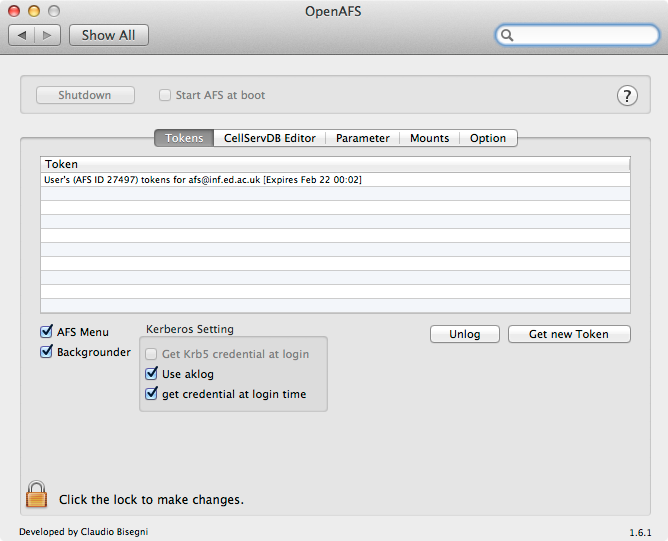Toggle the Backgrounder checkbox
This screenshot has height=541, width=668.
point(46,352)
